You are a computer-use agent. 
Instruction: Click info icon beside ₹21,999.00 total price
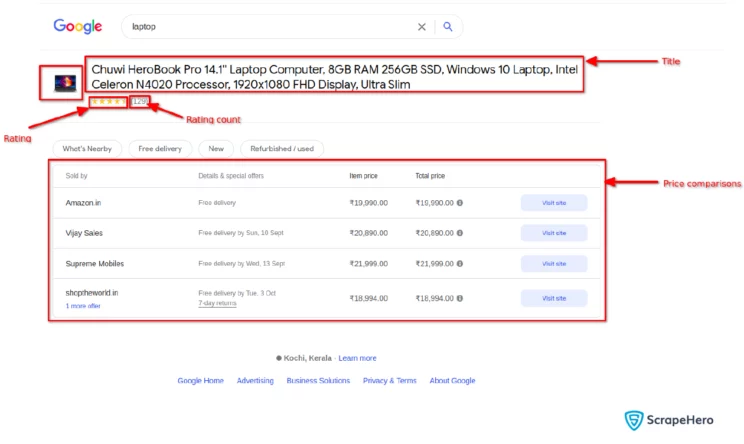tap(460, 264)
